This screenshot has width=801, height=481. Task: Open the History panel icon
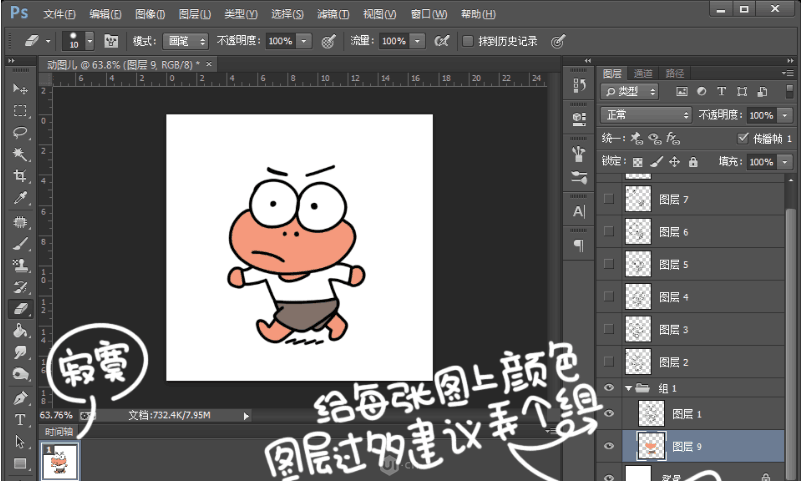[579, 86]
